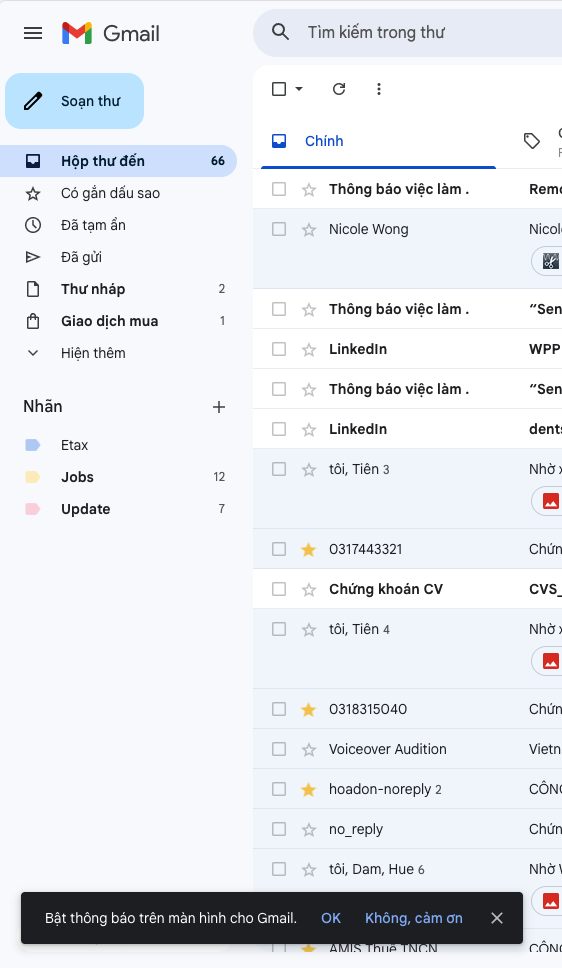Click Không, cảm ơn to decline notifications
562x968 pixels.
[x=414, y=918]
